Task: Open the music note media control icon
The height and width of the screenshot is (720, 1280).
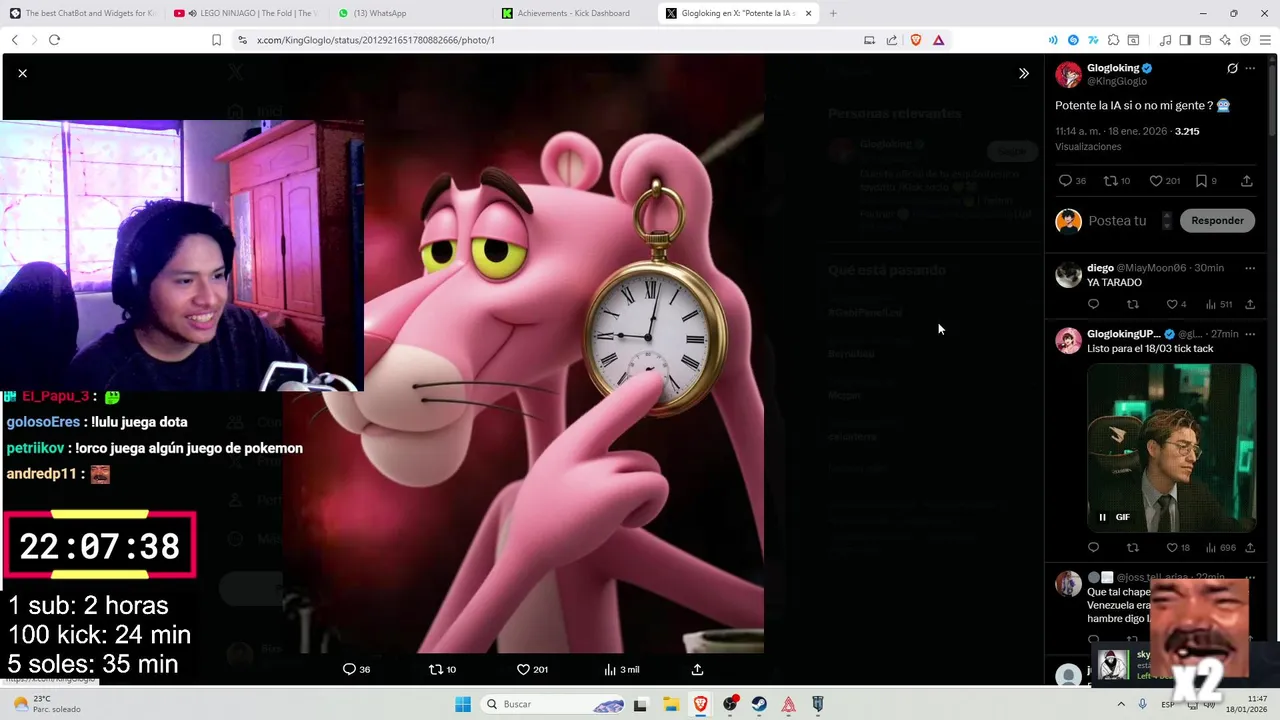Action: (1165, 40)
